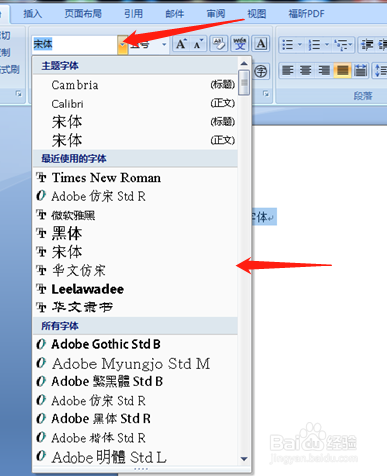Switch to the 引用 tab
This screenshot has width=387, height=476.
(133, 14)
